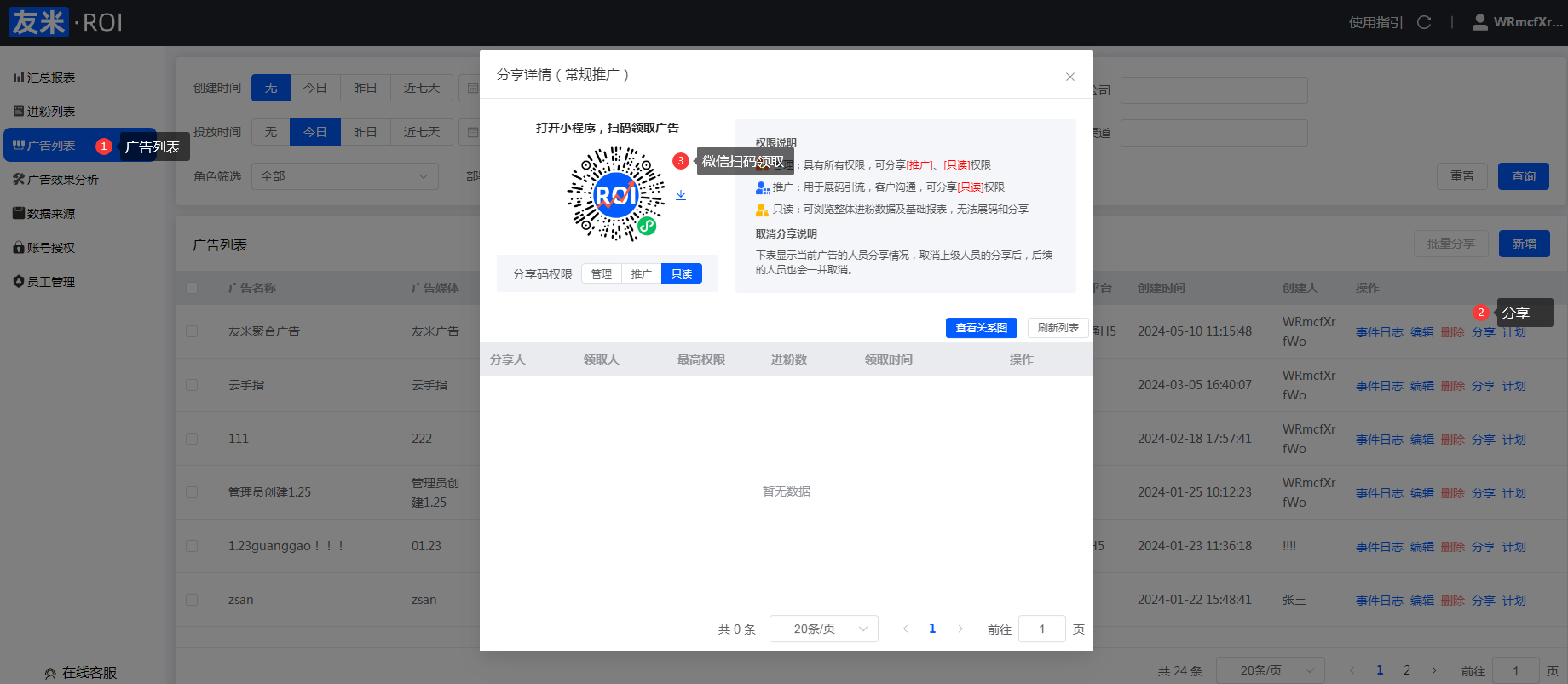
Task: Select 今日 for 投放时间 filter
Action: pos(315,132)
